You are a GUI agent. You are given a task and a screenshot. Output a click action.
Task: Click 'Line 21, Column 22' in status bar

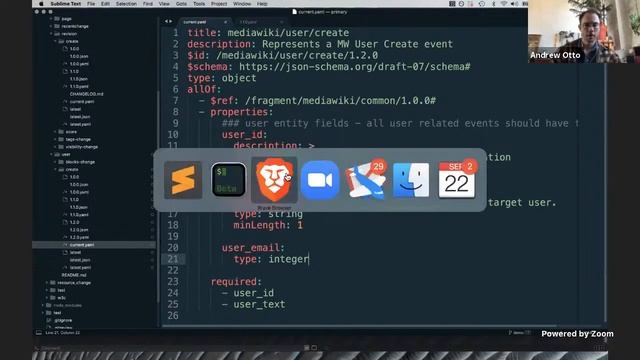point(62,333)
